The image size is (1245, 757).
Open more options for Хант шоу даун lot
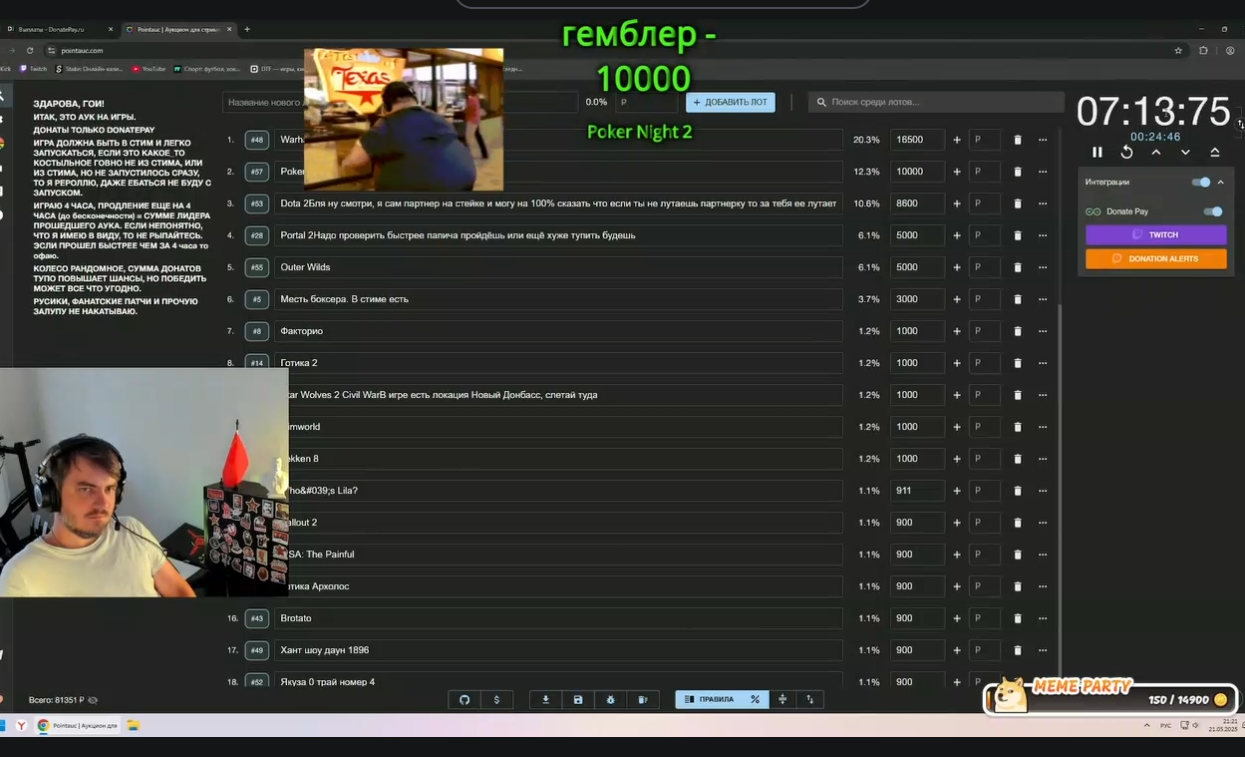click(x=1043, y=650)
